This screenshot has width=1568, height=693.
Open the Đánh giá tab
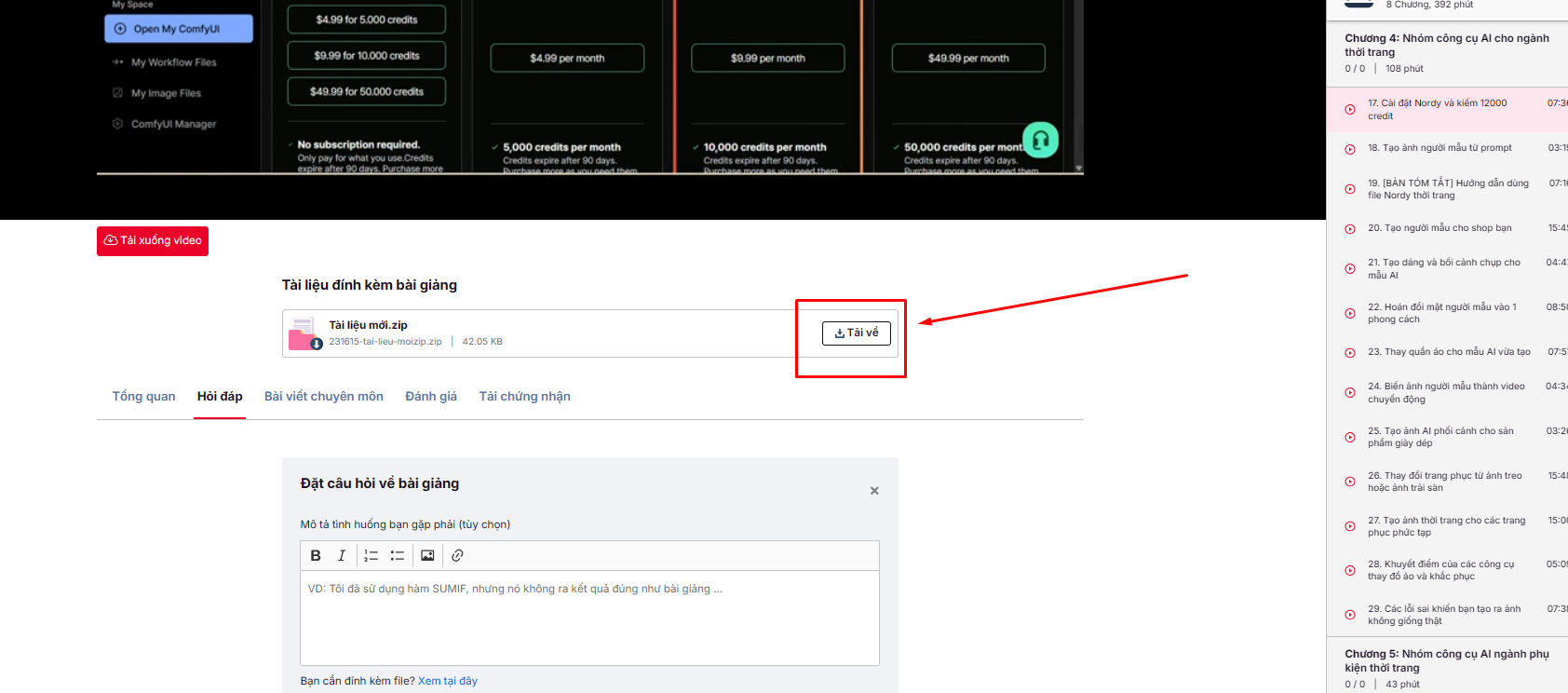point(431,397)
